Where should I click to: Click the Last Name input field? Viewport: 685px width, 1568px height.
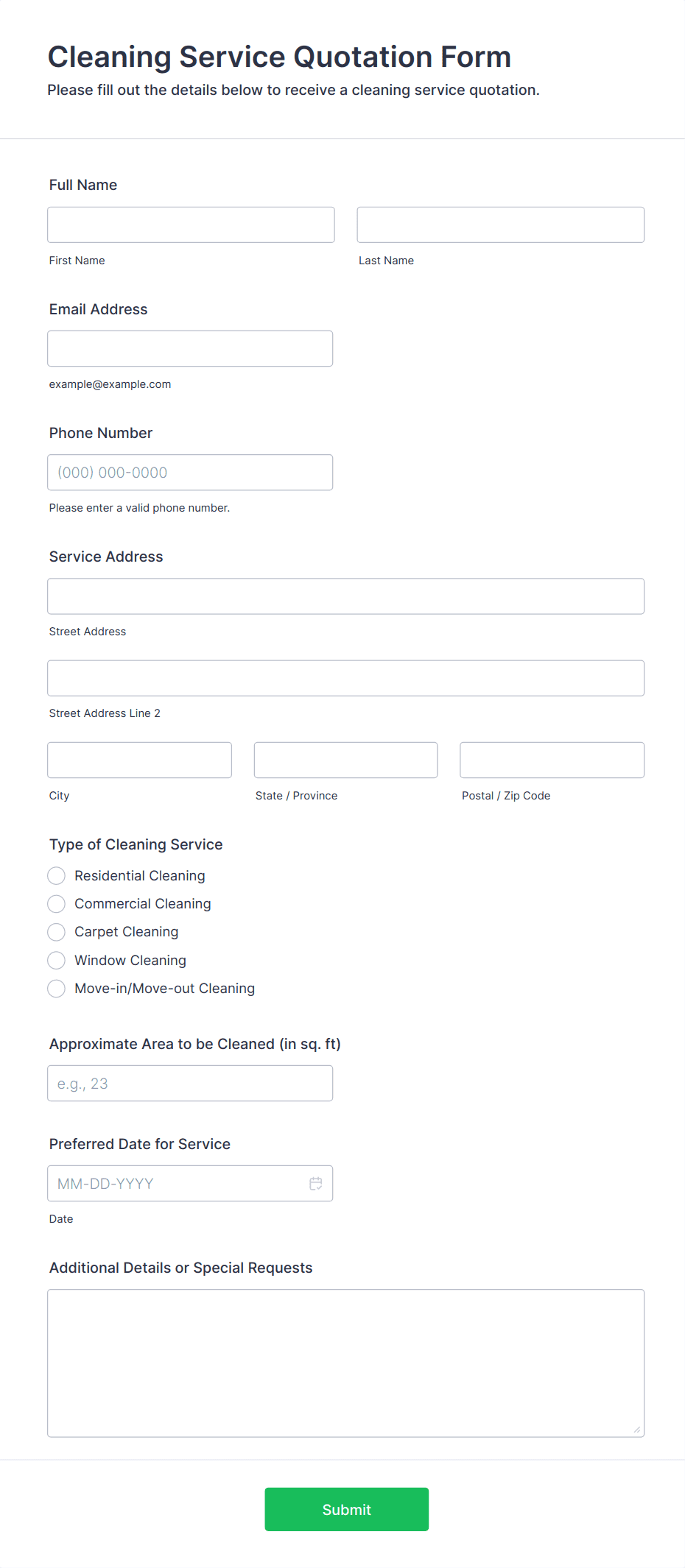click(x=500, y=225)
